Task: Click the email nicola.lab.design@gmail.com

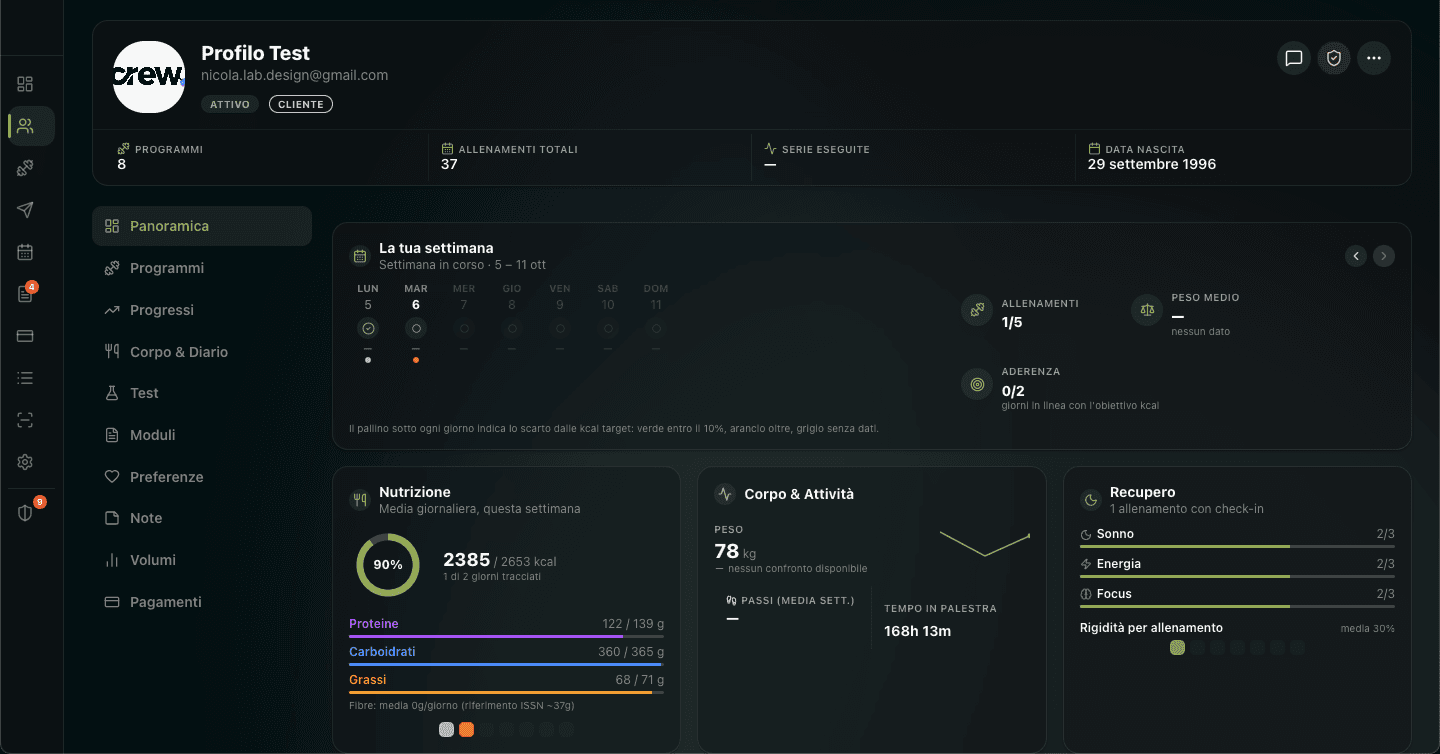Action: tap(295, 75)
